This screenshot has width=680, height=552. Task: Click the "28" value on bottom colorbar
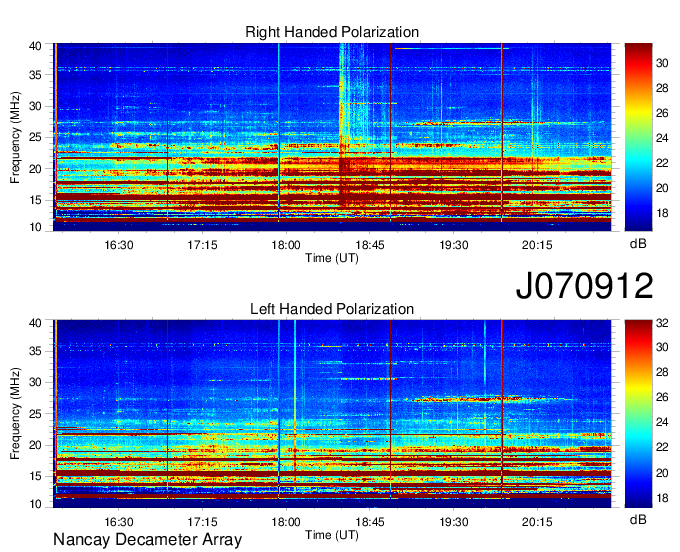coord(662,372)
